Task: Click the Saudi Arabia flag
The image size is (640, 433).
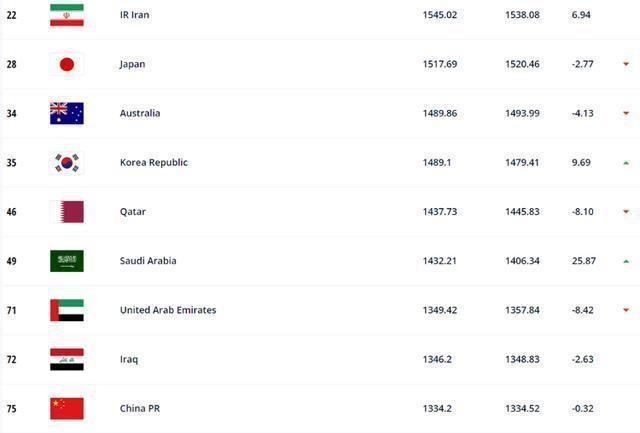Action: point(67,261)
